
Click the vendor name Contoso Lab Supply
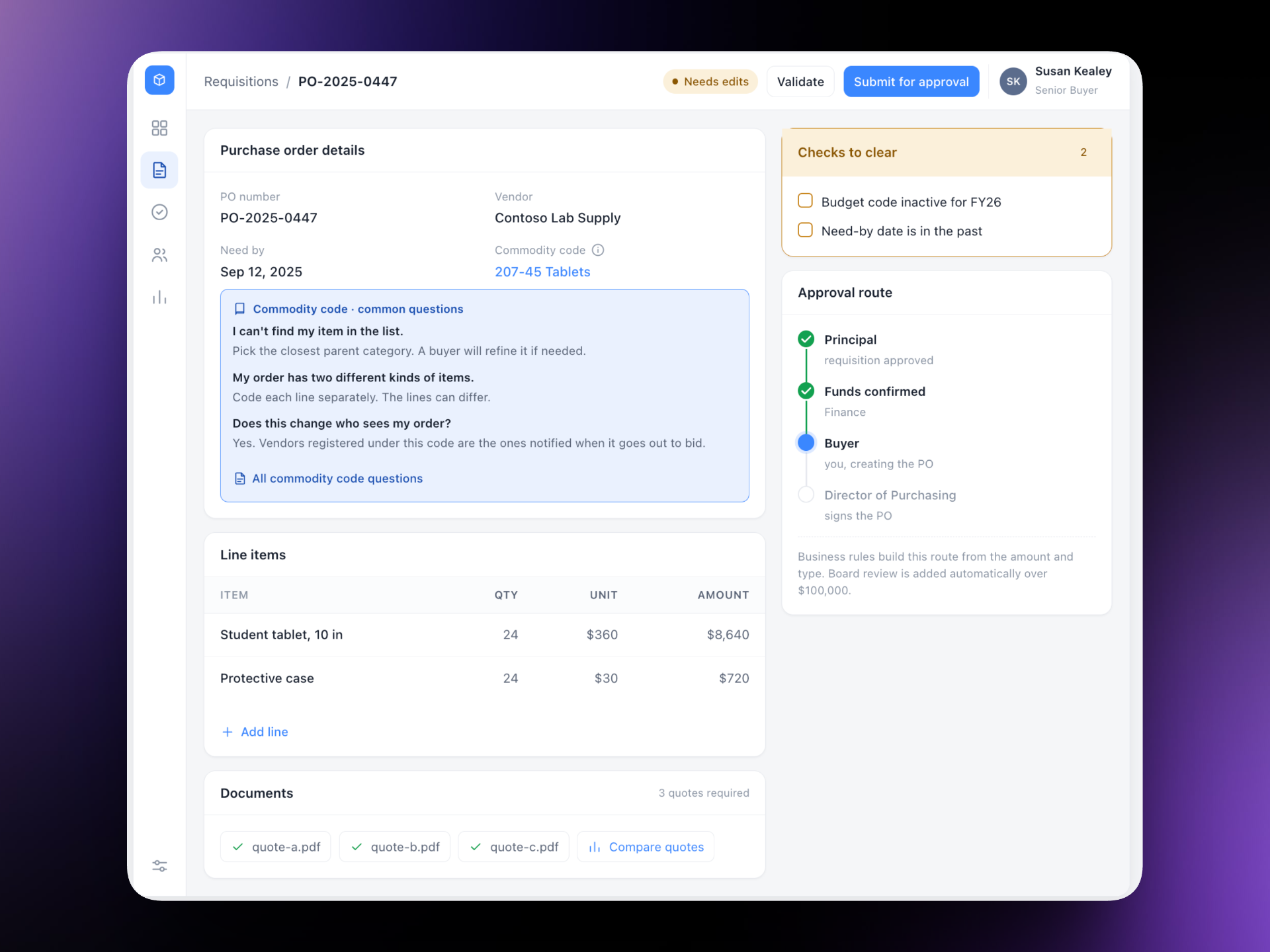pos(558,218)
